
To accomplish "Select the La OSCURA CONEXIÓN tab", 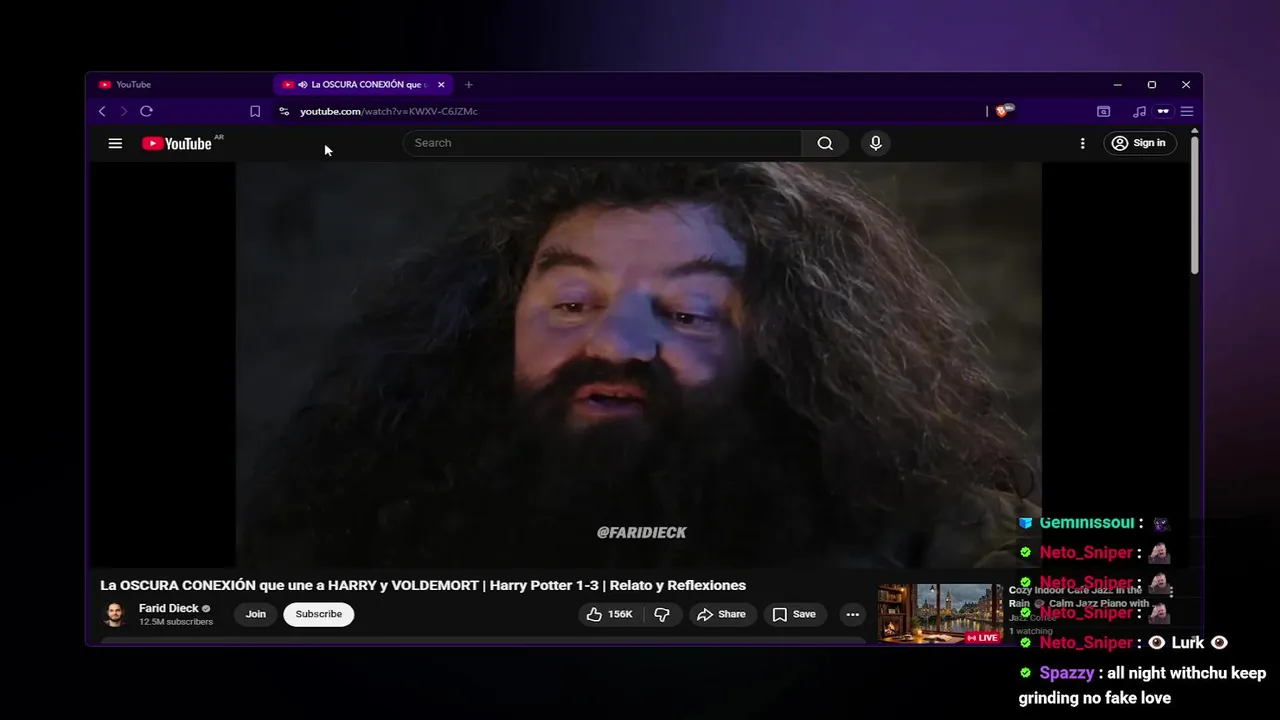I will [x=362, y=85].
